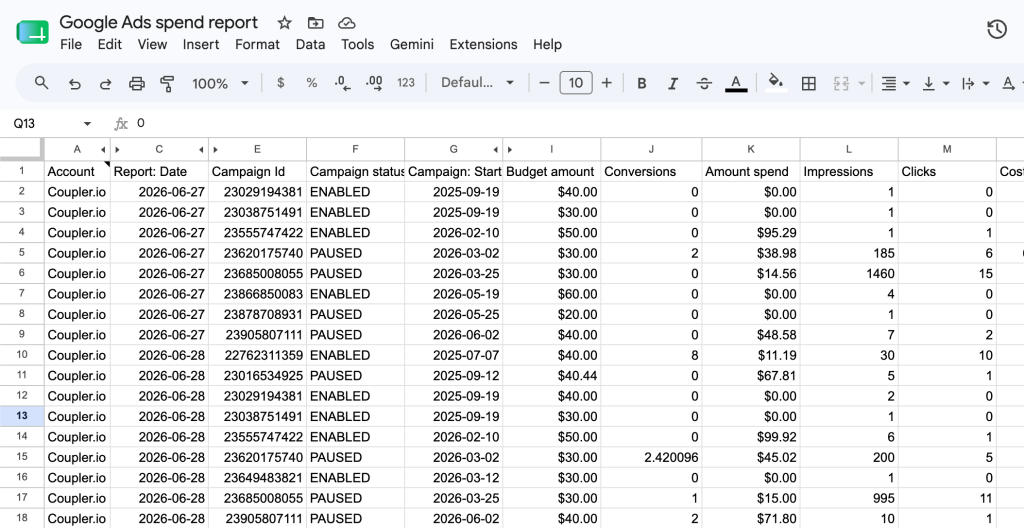Undo the last action
Screen dimensions: 1024x528
point(74,83)
